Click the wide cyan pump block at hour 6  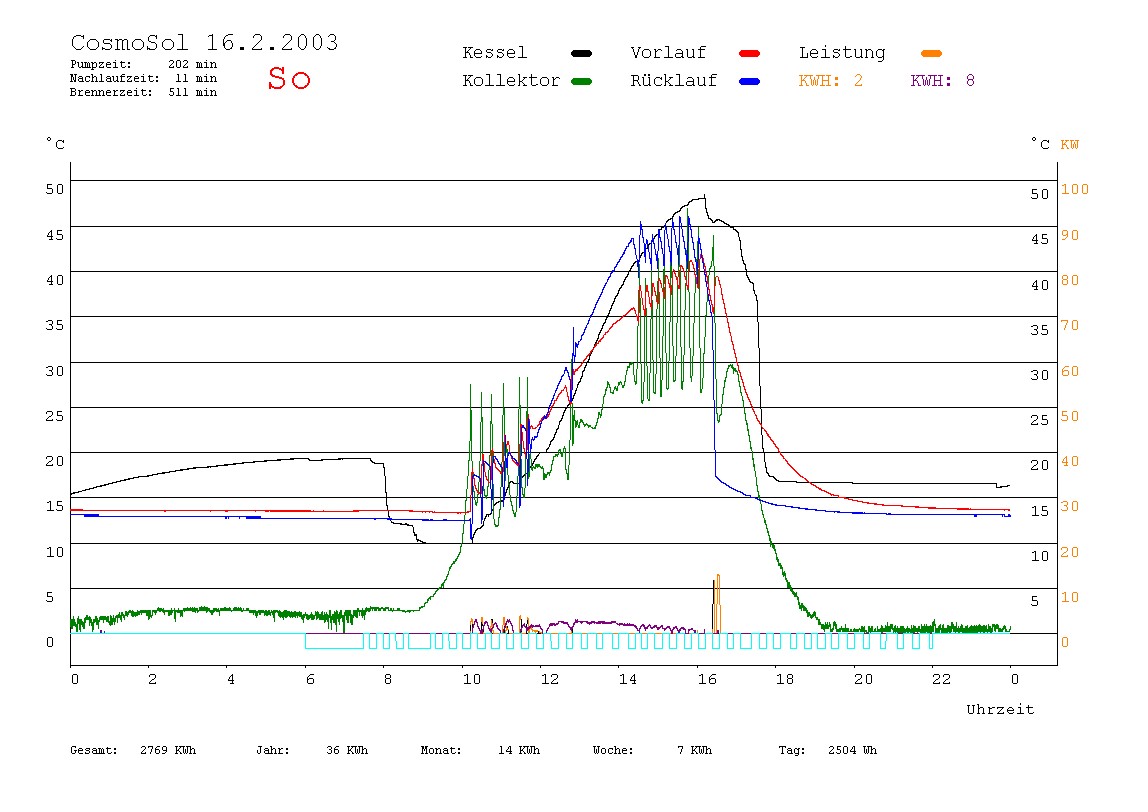[x=335, y=641]
